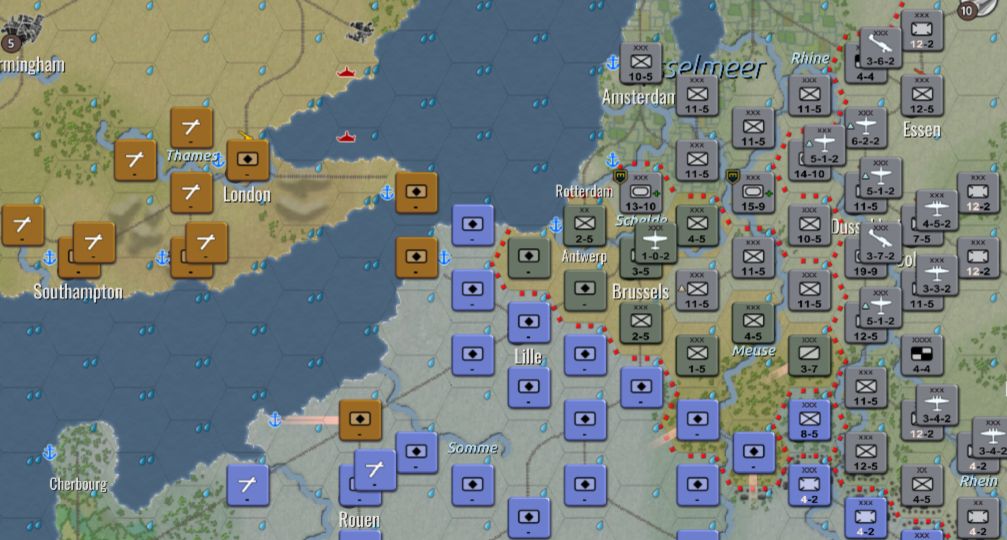Select the 10-5 infantry unit at Amsterdam
The image size is (1007, 540).
click(x=641, y=64)
